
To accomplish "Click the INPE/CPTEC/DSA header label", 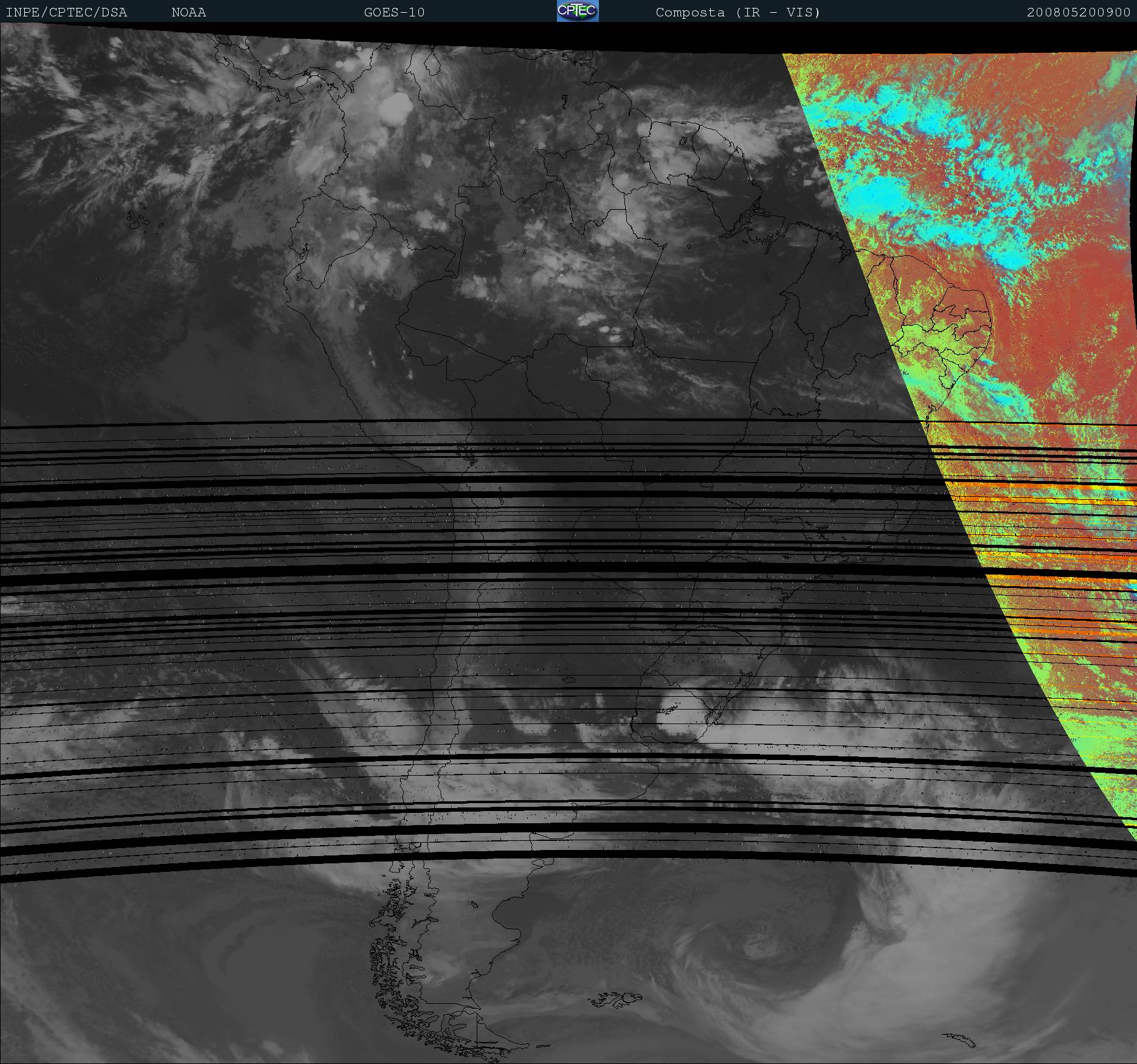I will pyautogui.click(x=66, y=12).
